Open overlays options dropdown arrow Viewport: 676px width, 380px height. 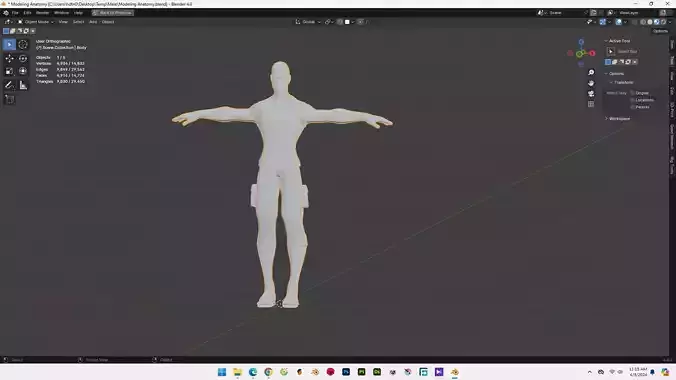pyautogui.click(x=625, y=22)
